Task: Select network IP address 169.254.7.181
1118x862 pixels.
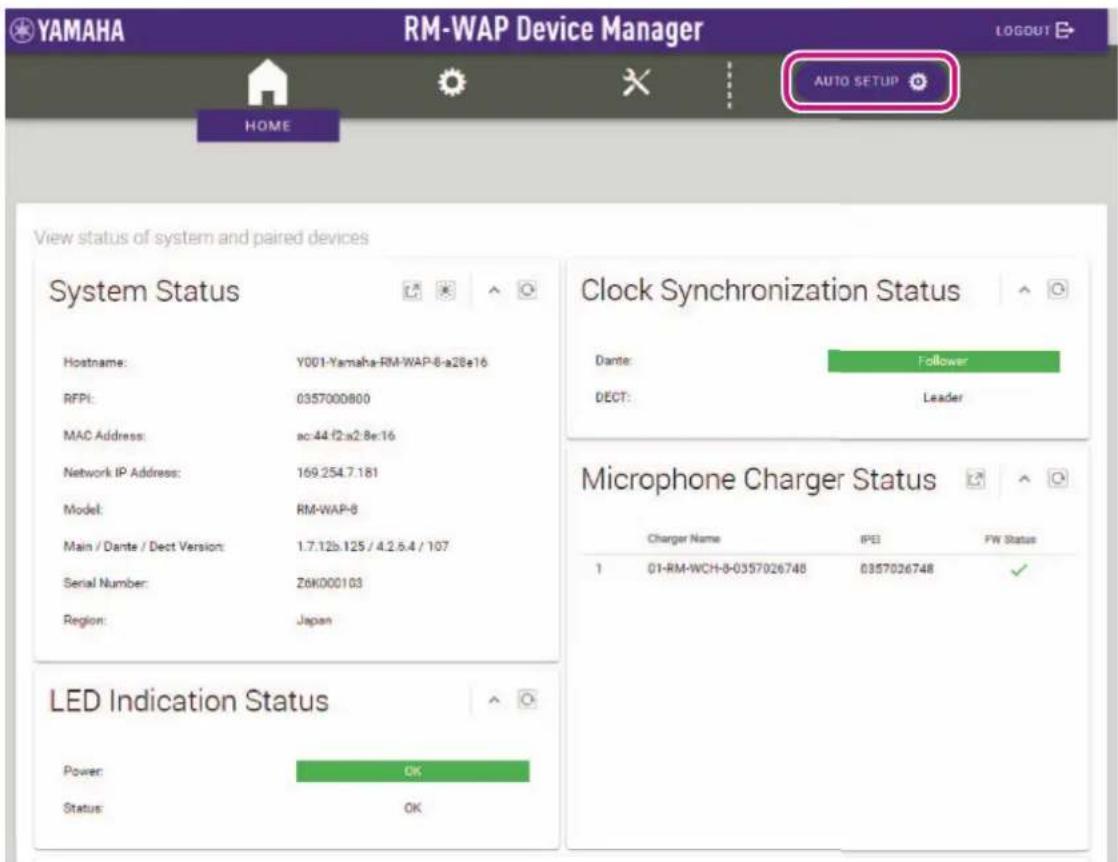Action: pyautogui.click(x=337, y=472)
